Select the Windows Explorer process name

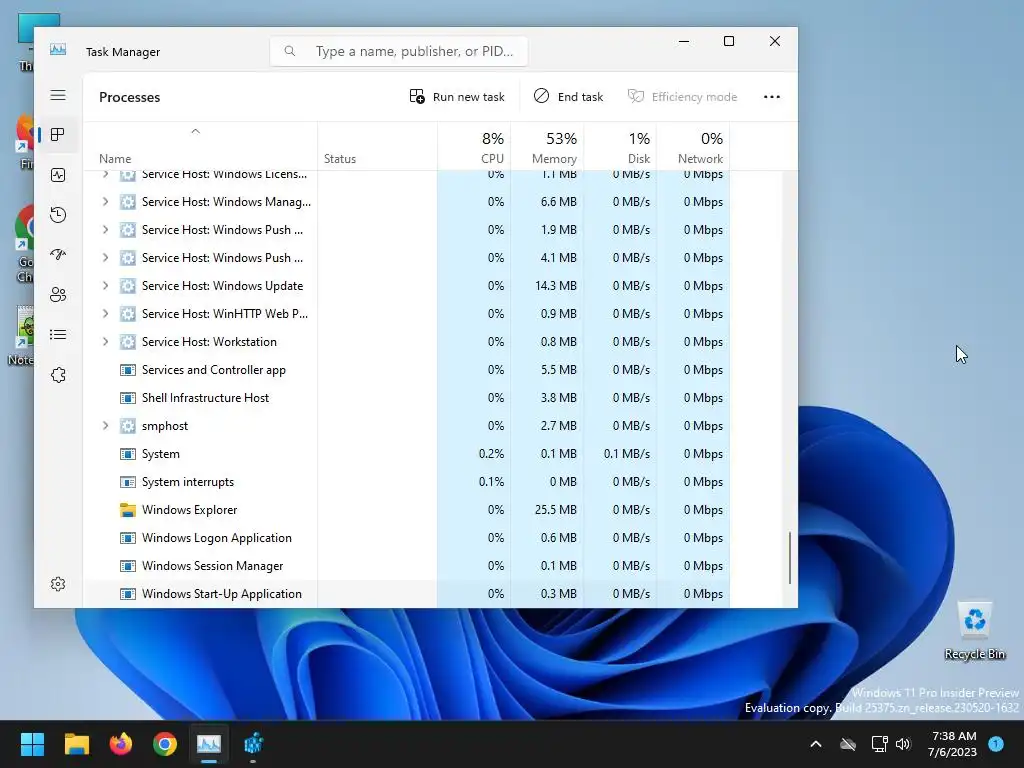189,510
